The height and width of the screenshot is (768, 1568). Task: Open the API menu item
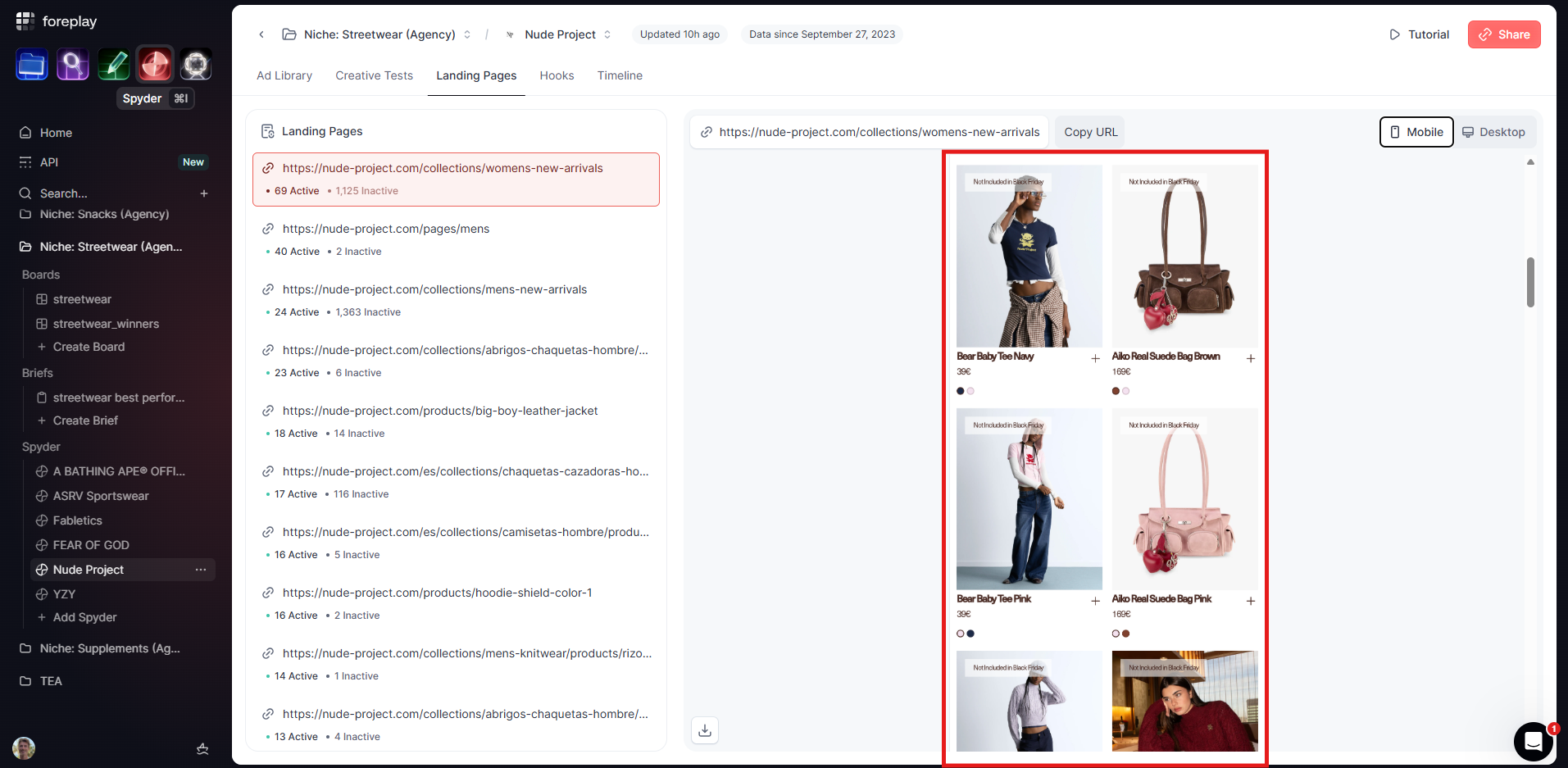pos(49,162)
